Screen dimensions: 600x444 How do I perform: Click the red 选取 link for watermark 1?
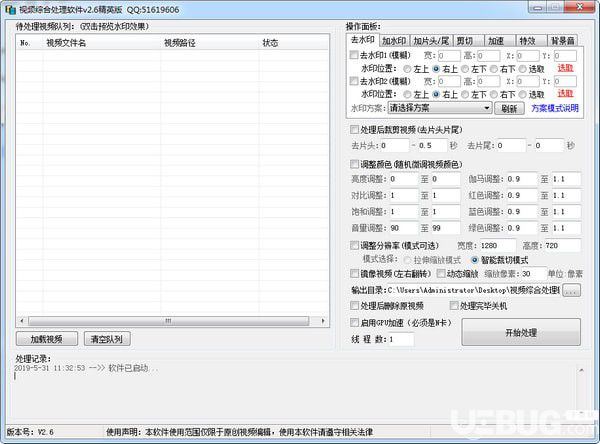pos(565,68)
